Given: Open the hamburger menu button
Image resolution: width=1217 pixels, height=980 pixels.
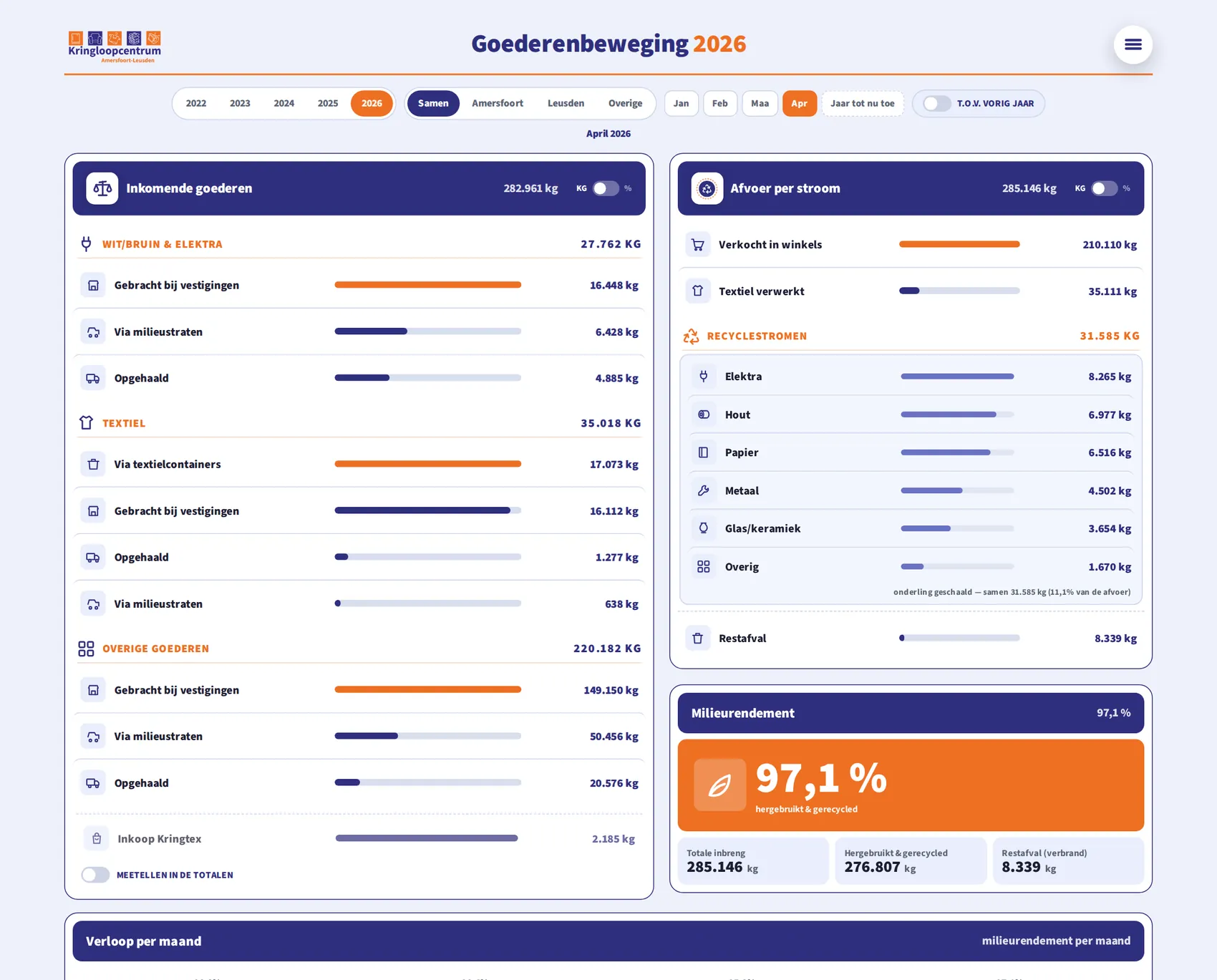Looking at the screenshot, I should 1133,44.
